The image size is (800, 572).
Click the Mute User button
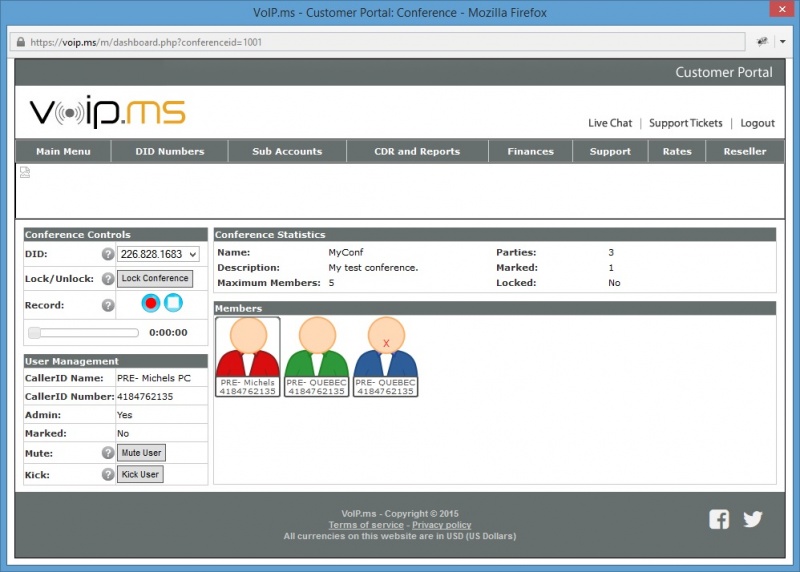(141, 453)
